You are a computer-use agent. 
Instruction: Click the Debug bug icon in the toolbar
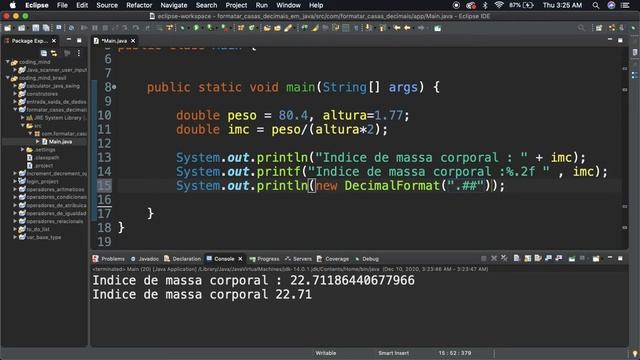[x=182, y=28]
